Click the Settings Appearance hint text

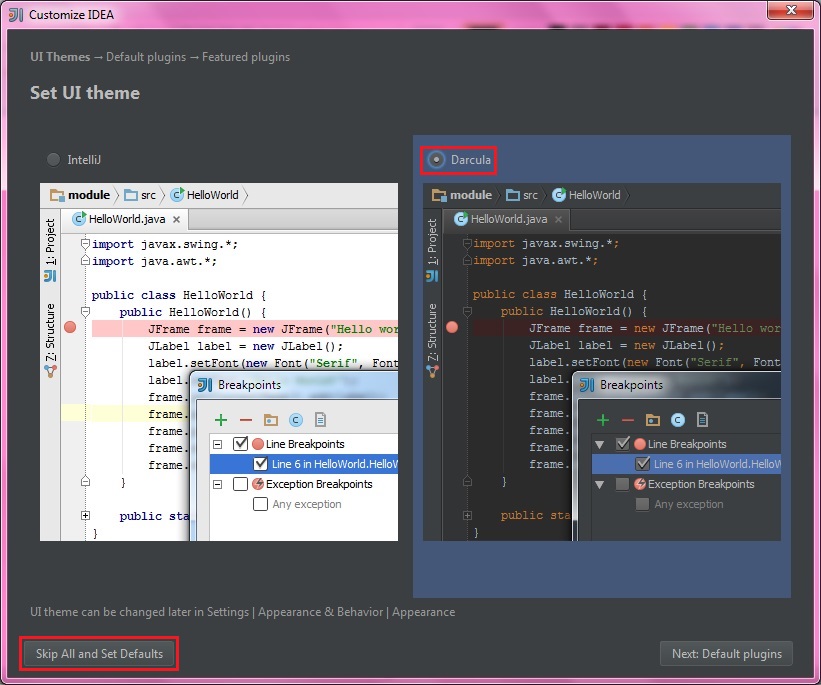242,612
